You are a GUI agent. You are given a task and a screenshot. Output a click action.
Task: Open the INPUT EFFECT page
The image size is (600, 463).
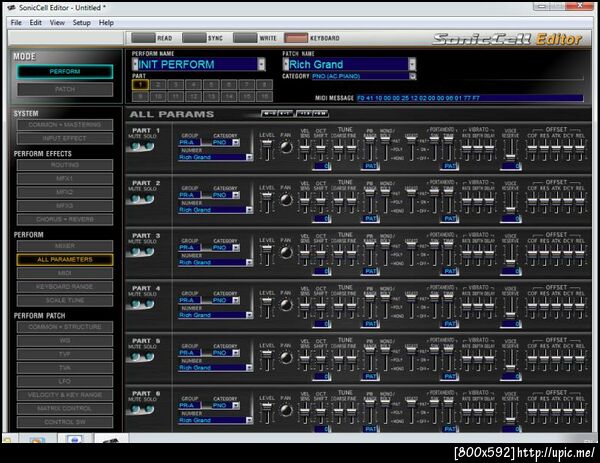click(65, 138)
